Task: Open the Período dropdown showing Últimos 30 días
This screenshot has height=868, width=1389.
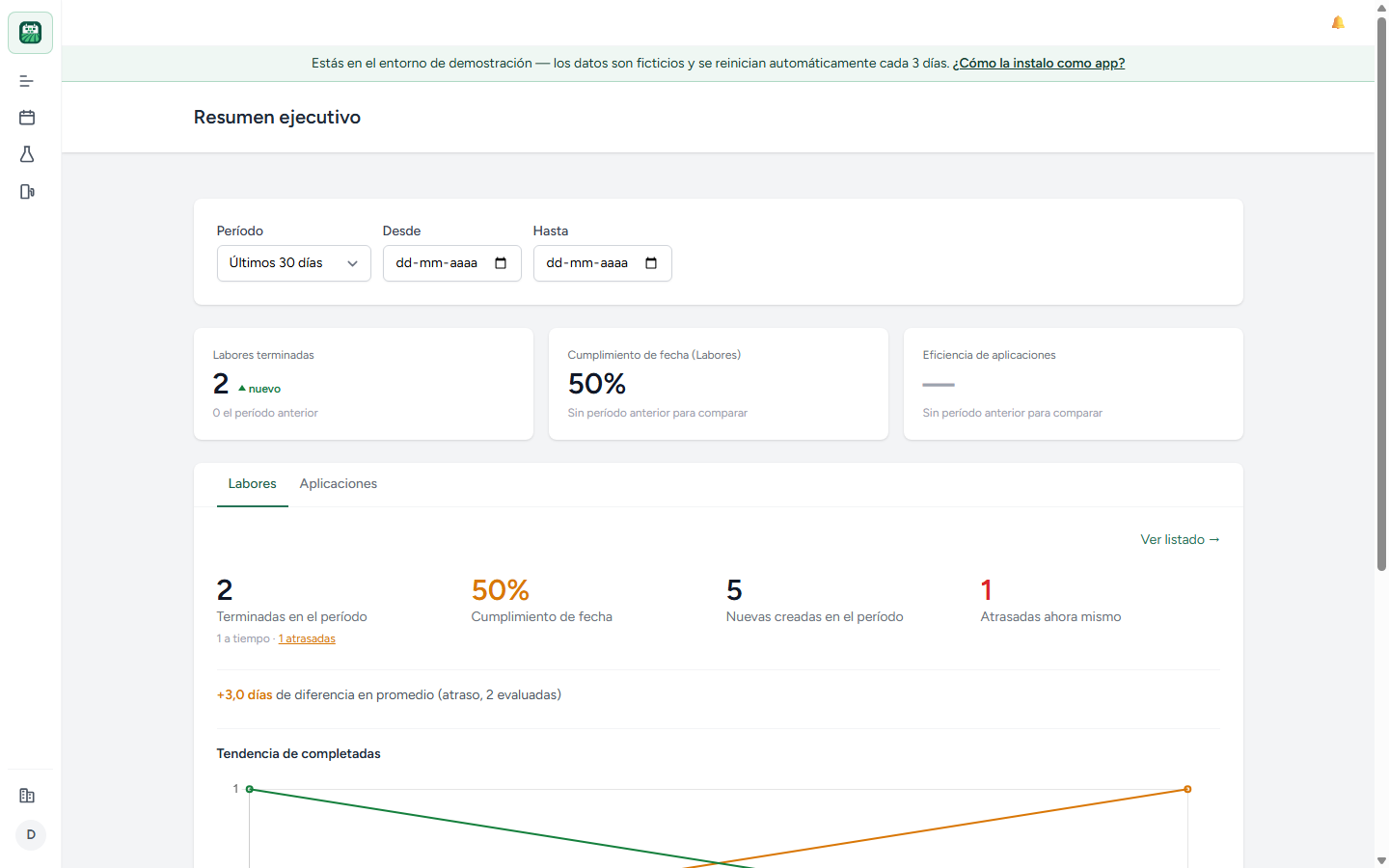Action: (294, 263)
